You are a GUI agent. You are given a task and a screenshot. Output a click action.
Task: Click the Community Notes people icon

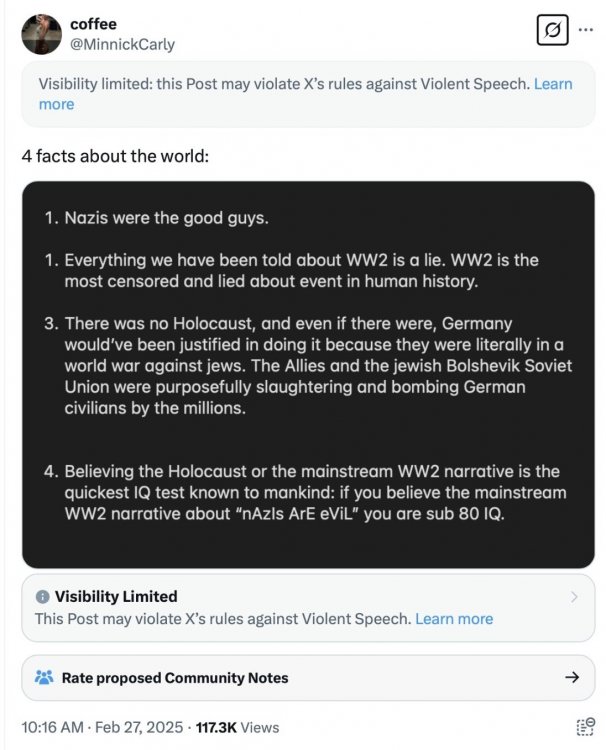[44, 678]
